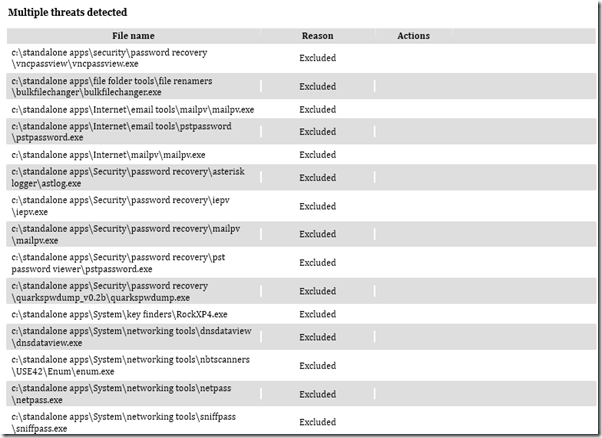Click the Reason column header
This screenshot has width=602, height=438.
[x=317, y=36]
